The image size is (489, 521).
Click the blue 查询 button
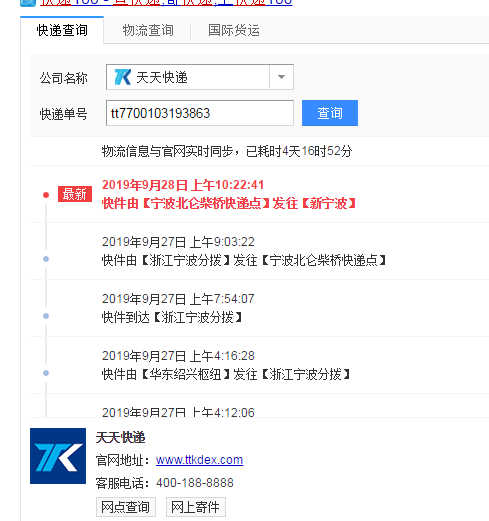[330, 113]
